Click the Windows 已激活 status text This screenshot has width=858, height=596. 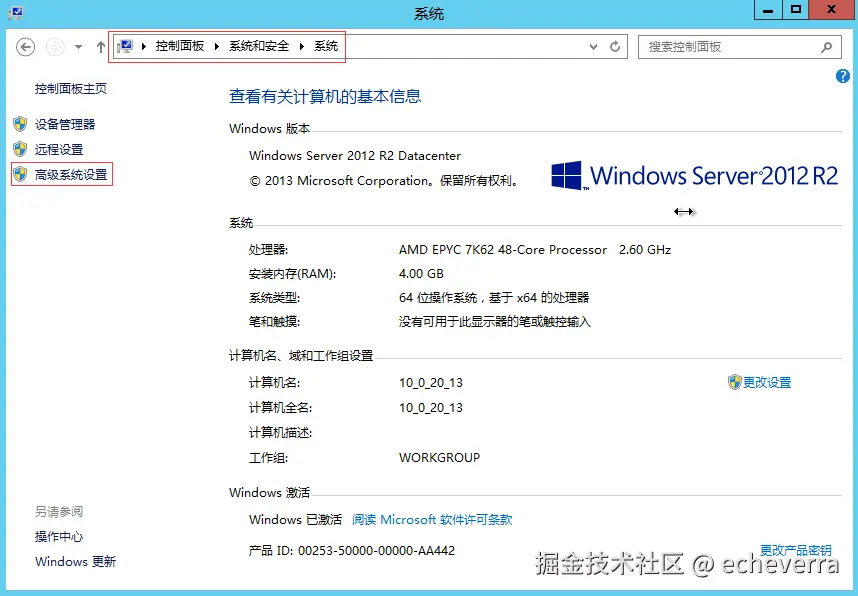point(295,519)
